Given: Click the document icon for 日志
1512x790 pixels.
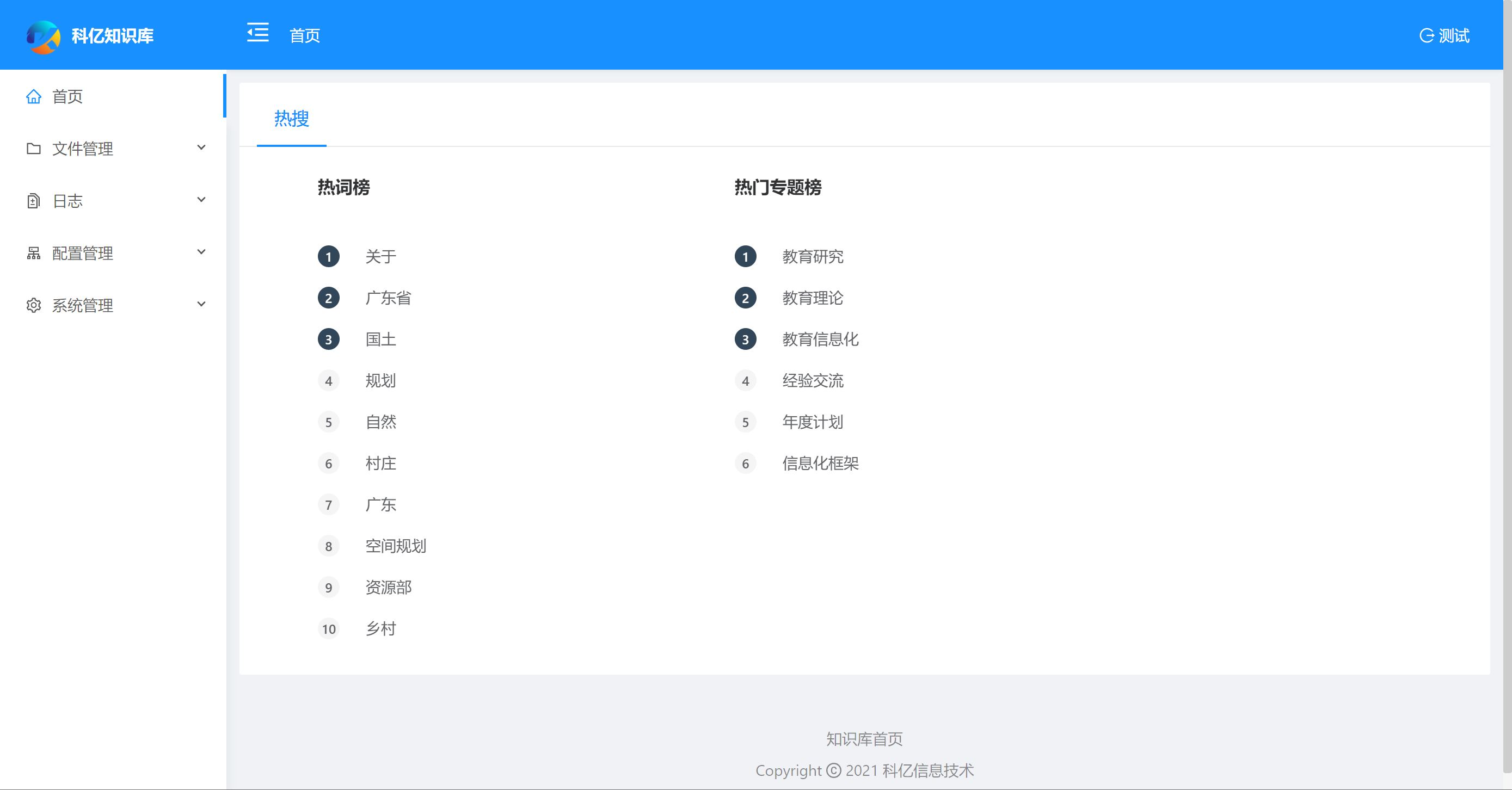Looking at the screenshot, I should 33,201.
